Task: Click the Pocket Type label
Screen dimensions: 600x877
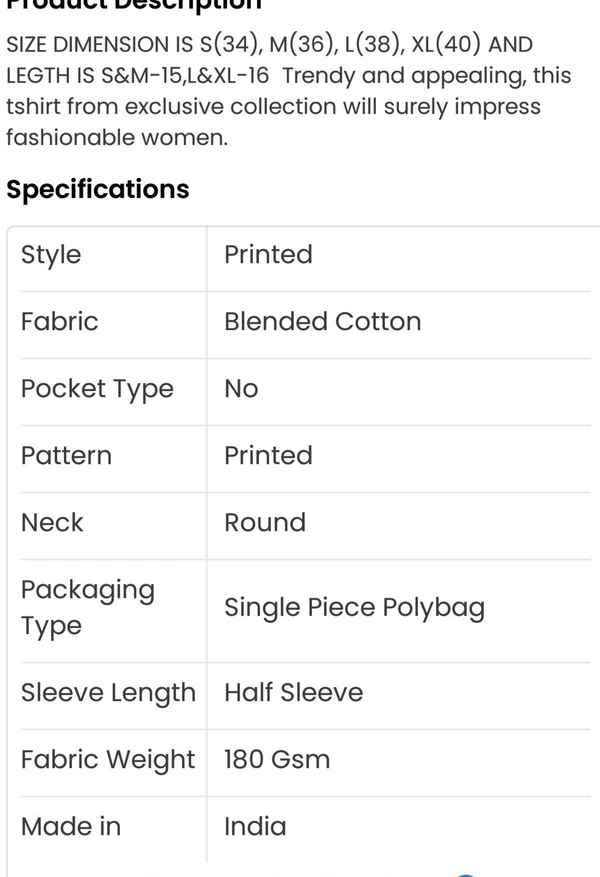Action: click(97, 389)
